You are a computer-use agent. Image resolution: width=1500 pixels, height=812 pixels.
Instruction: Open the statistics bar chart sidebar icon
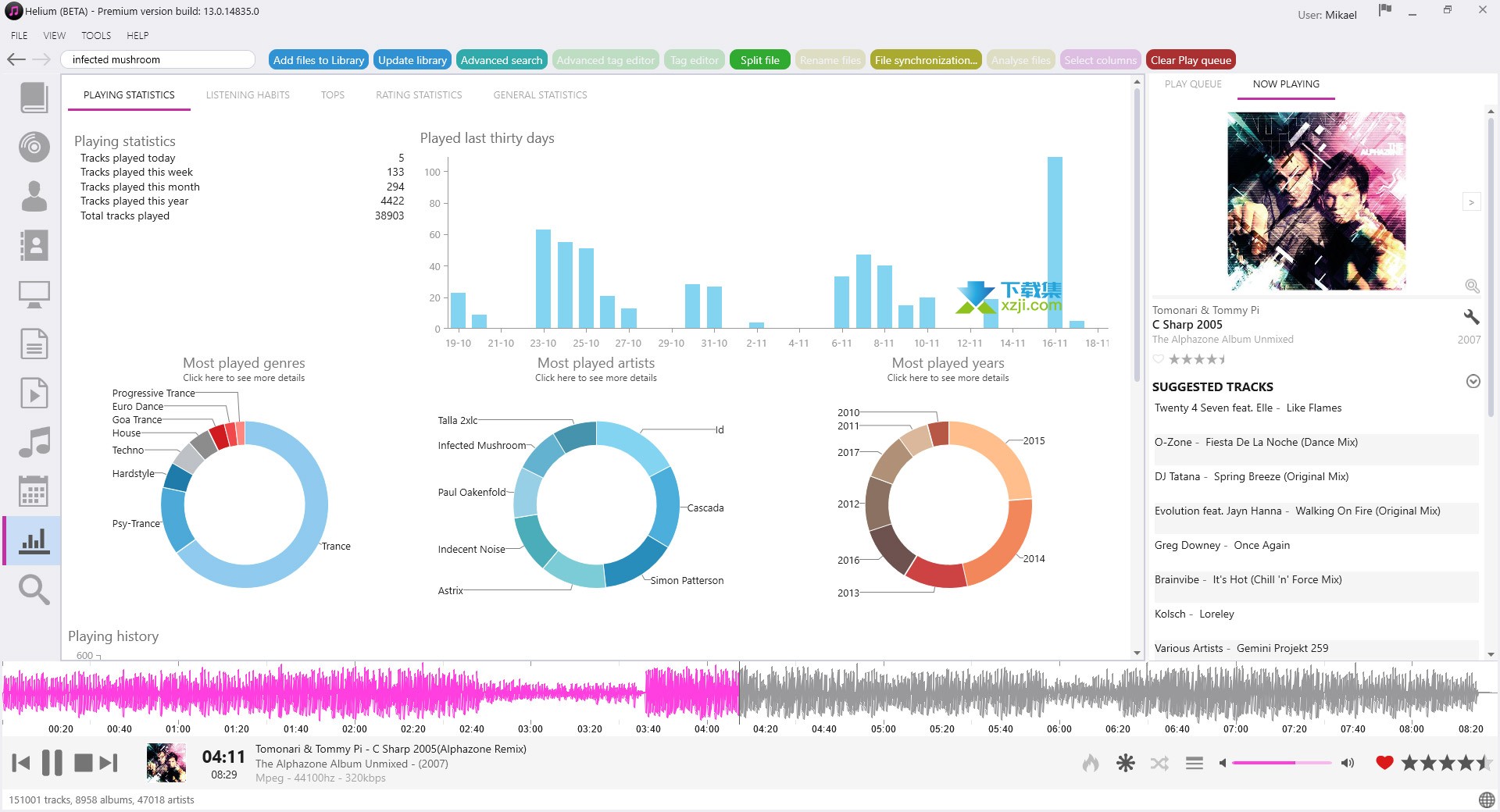click(x=34, y=540)
